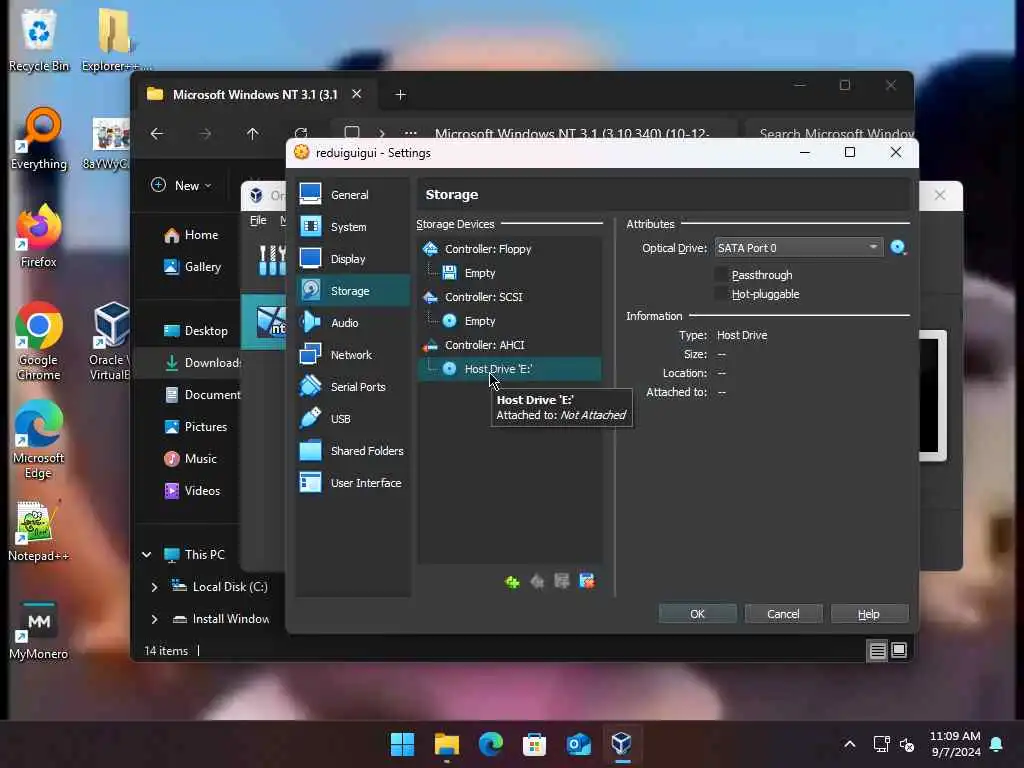1024x768 pixels.
Task: Enable the Hot-pluggable checkbox
Action: point(721,294)
